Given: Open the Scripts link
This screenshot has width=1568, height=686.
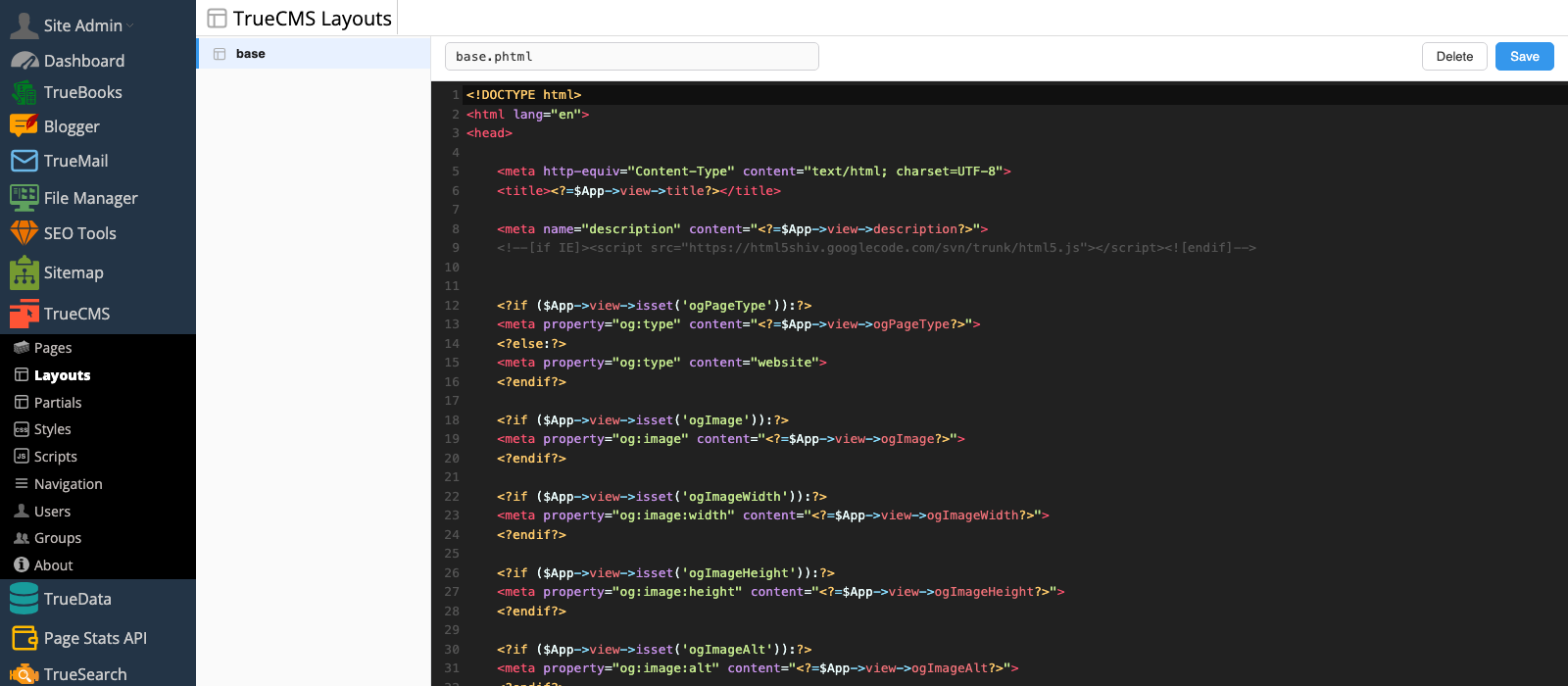Looking at the screenshot, I should [56, 457].
